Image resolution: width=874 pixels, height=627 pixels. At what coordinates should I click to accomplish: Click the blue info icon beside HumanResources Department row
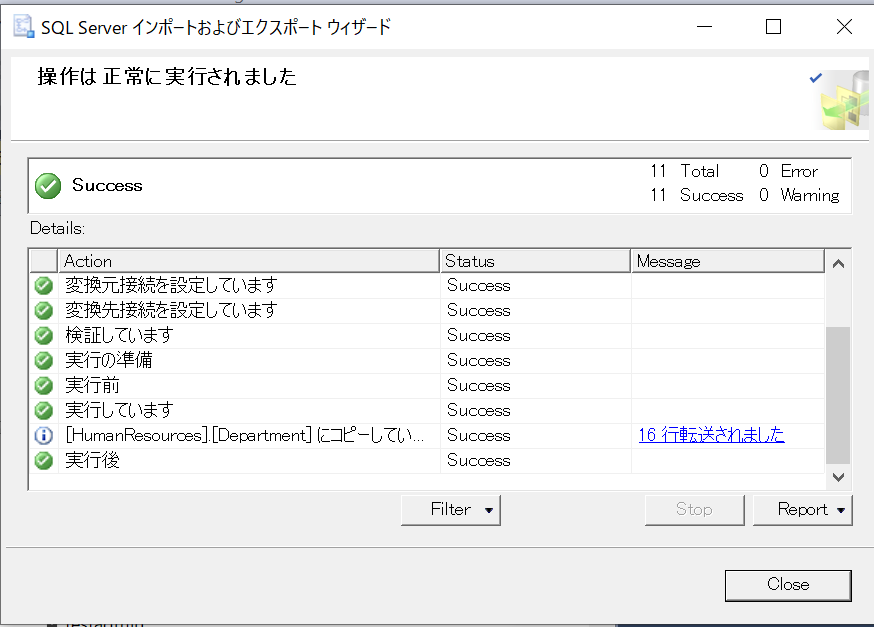[x=43, y=435]
